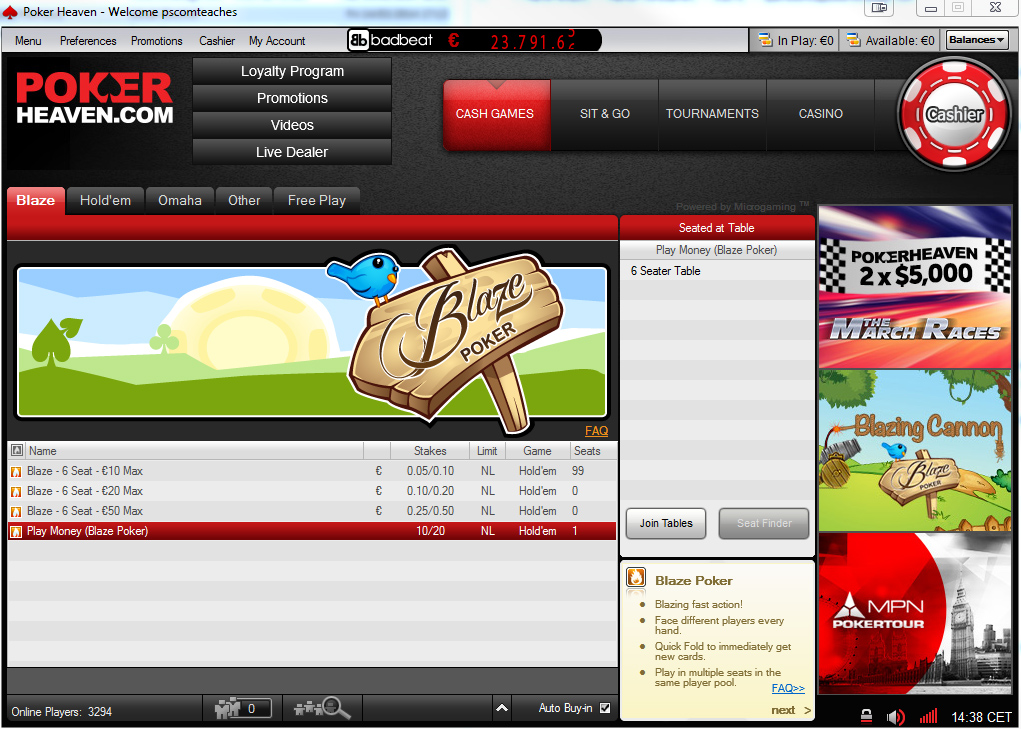The width and height of the screenshot is (1021, 729).
Task: Open the Balances dropdown
Action: [x=977, y=40]
